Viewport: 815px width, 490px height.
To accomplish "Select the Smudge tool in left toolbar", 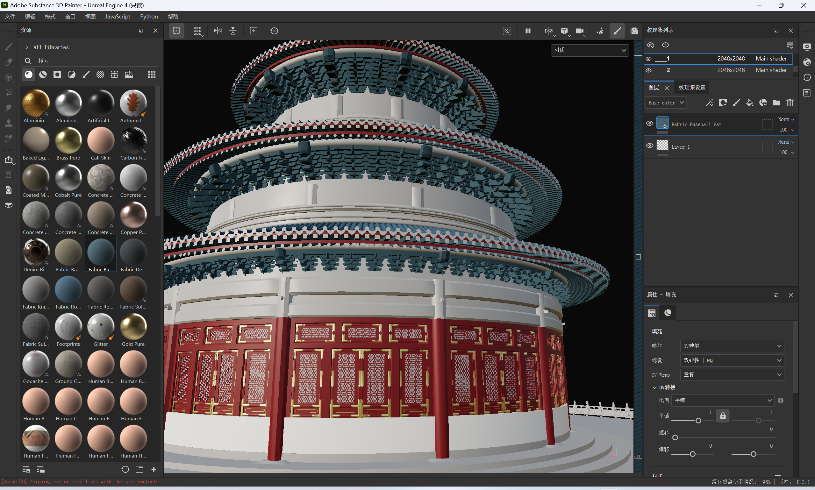I will click(x=8, y=108).
